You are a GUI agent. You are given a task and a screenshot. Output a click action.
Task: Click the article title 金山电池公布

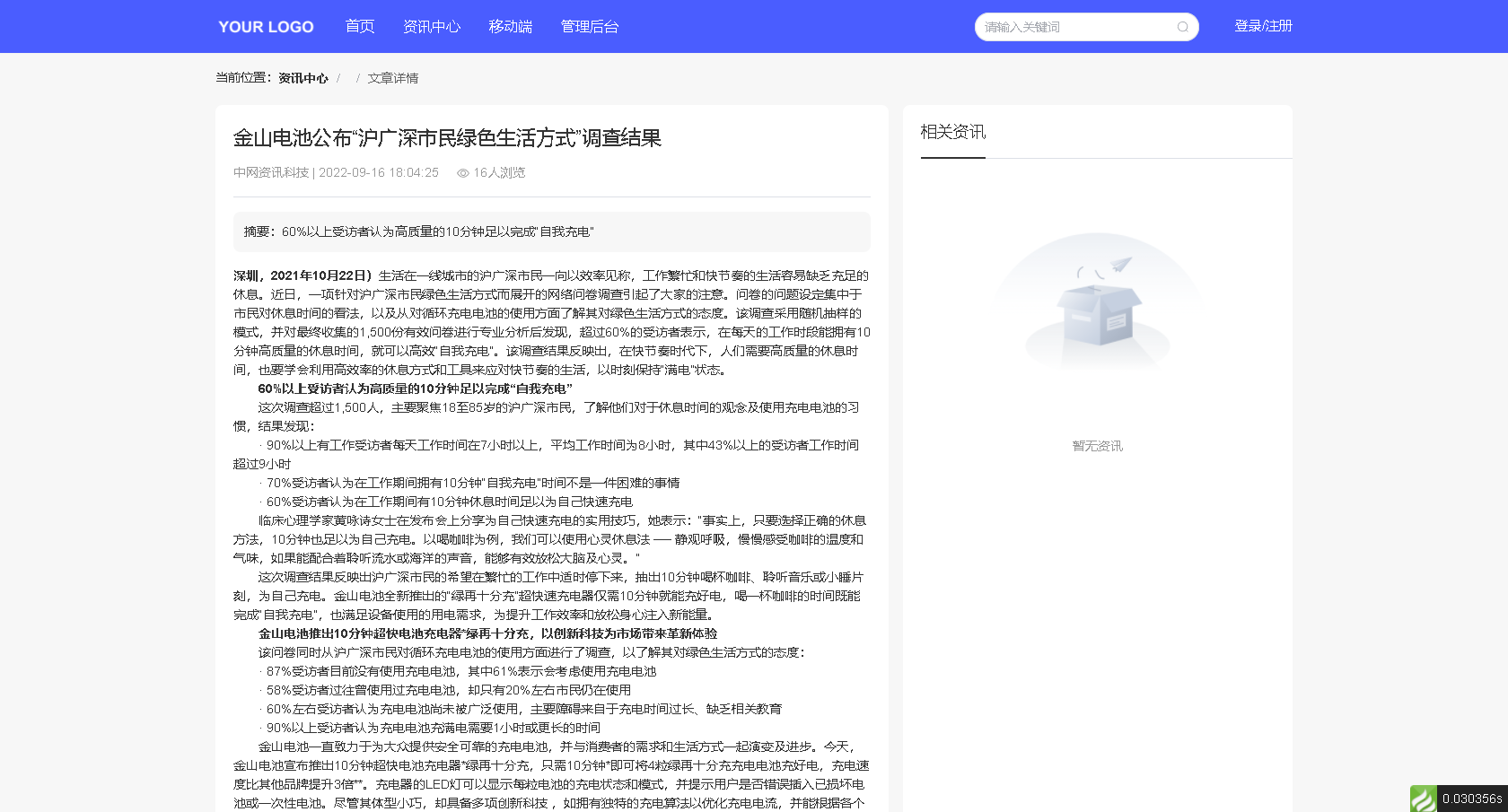(x=447, y=138)
